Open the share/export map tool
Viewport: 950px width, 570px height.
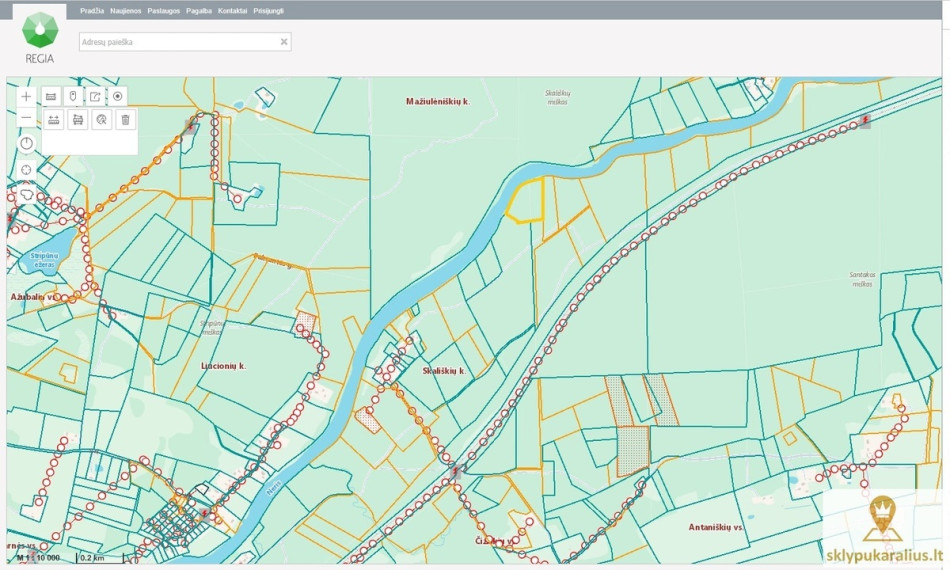(95, 96)
